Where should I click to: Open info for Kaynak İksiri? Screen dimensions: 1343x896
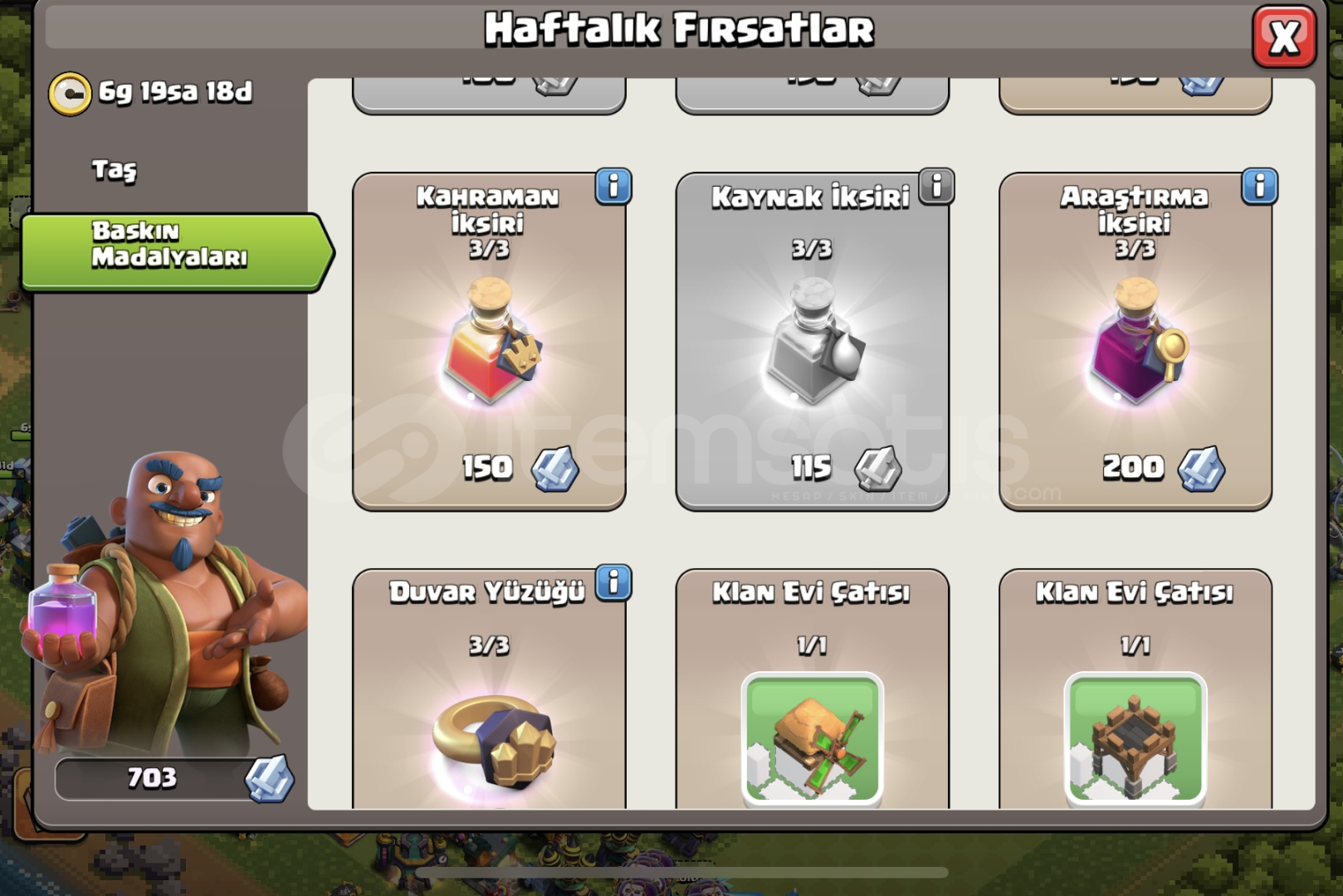tap(936, 187)
